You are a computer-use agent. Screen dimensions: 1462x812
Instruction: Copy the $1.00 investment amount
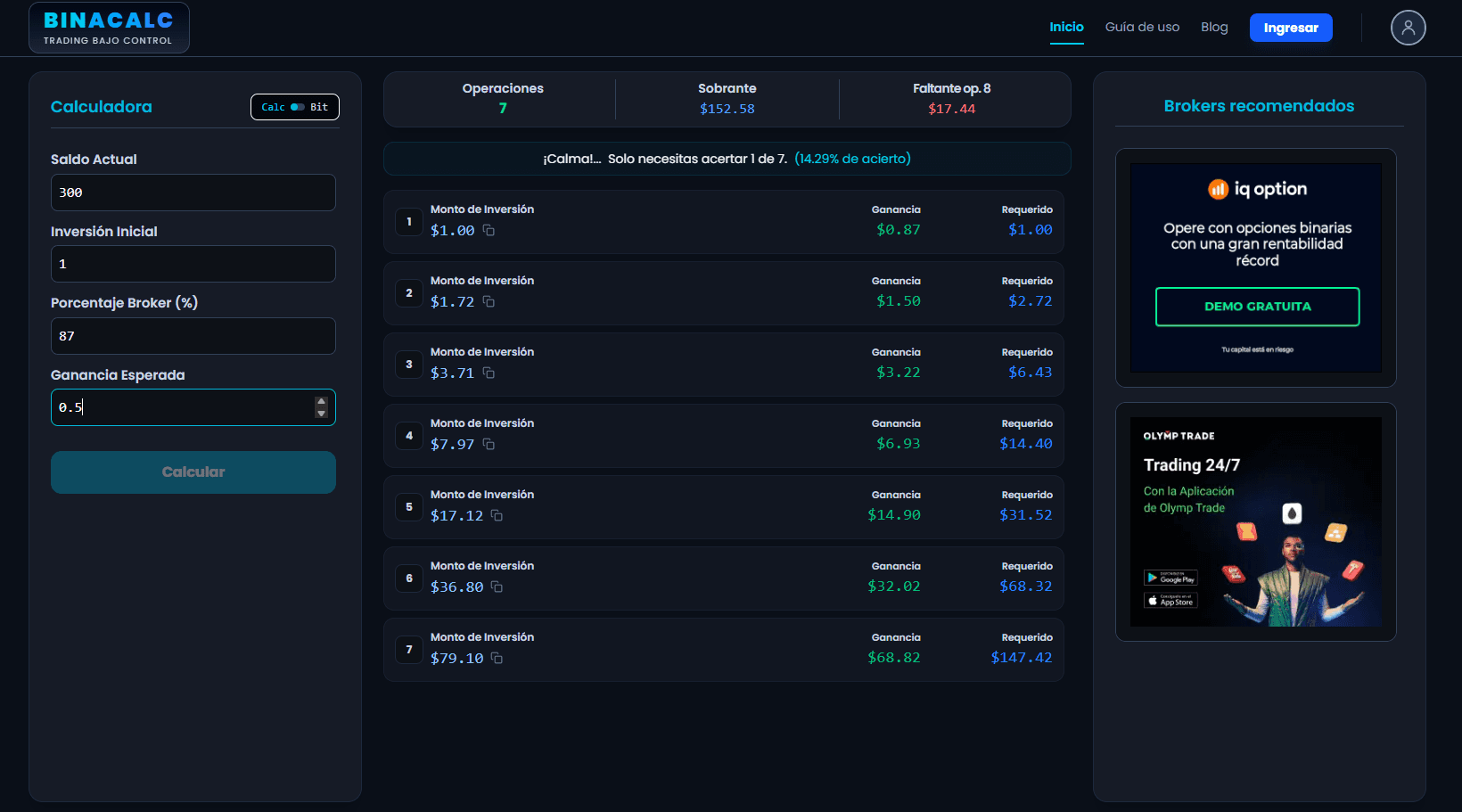click(489, 230)
